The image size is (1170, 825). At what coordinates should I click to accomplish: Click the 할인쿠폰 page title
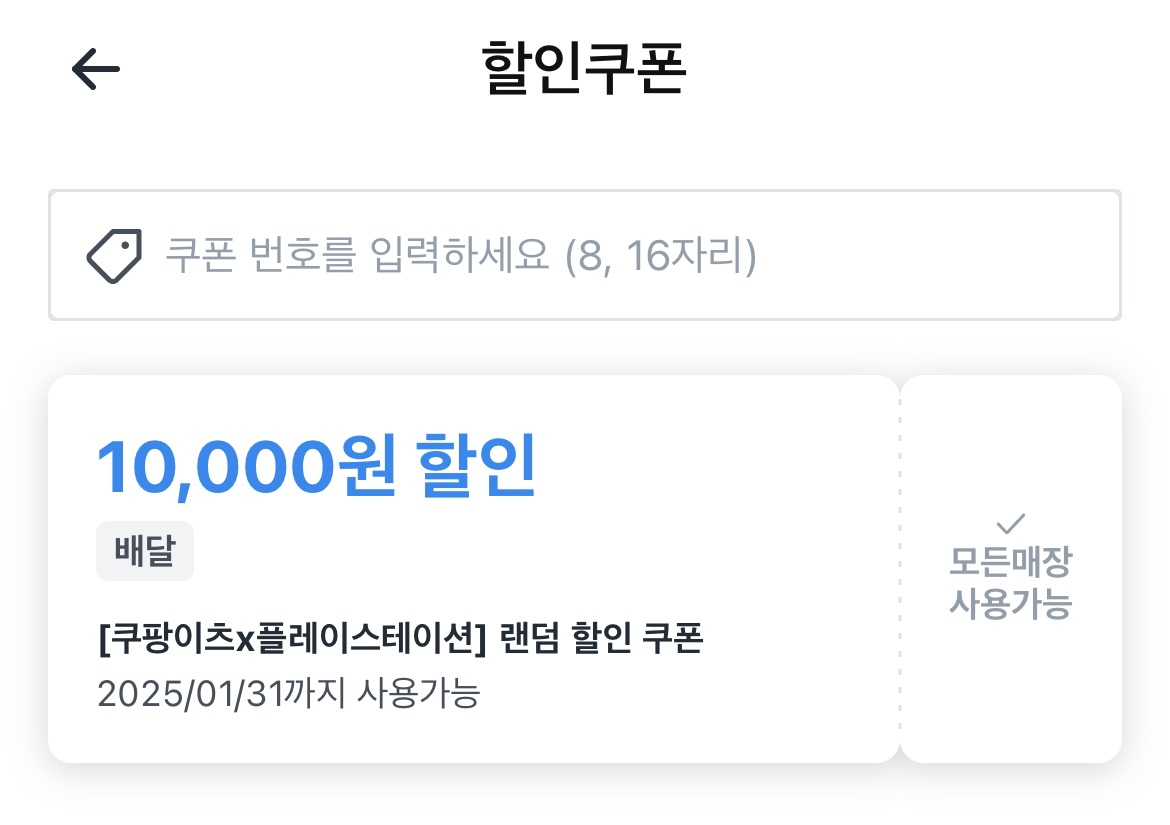click(584, 69)
